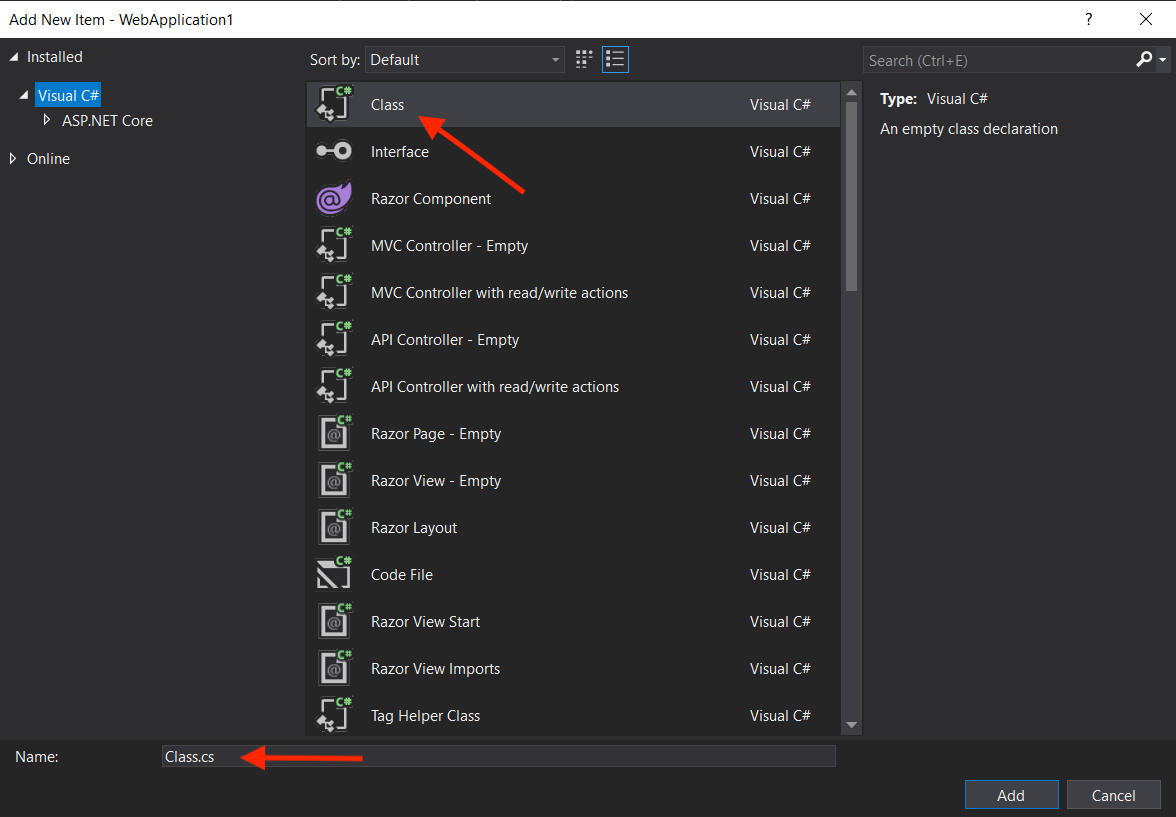Click the Razor Page - Empty icon

pyautogui.click(x=333, y=432)
